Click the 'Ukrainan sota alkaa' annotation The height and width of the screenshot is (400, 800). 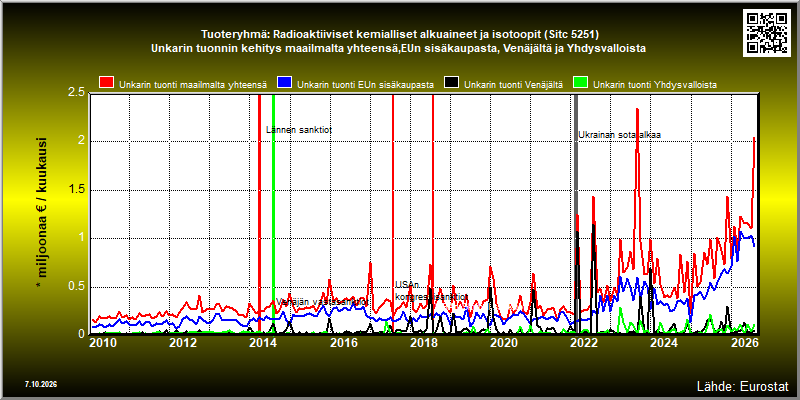[619, 135]
